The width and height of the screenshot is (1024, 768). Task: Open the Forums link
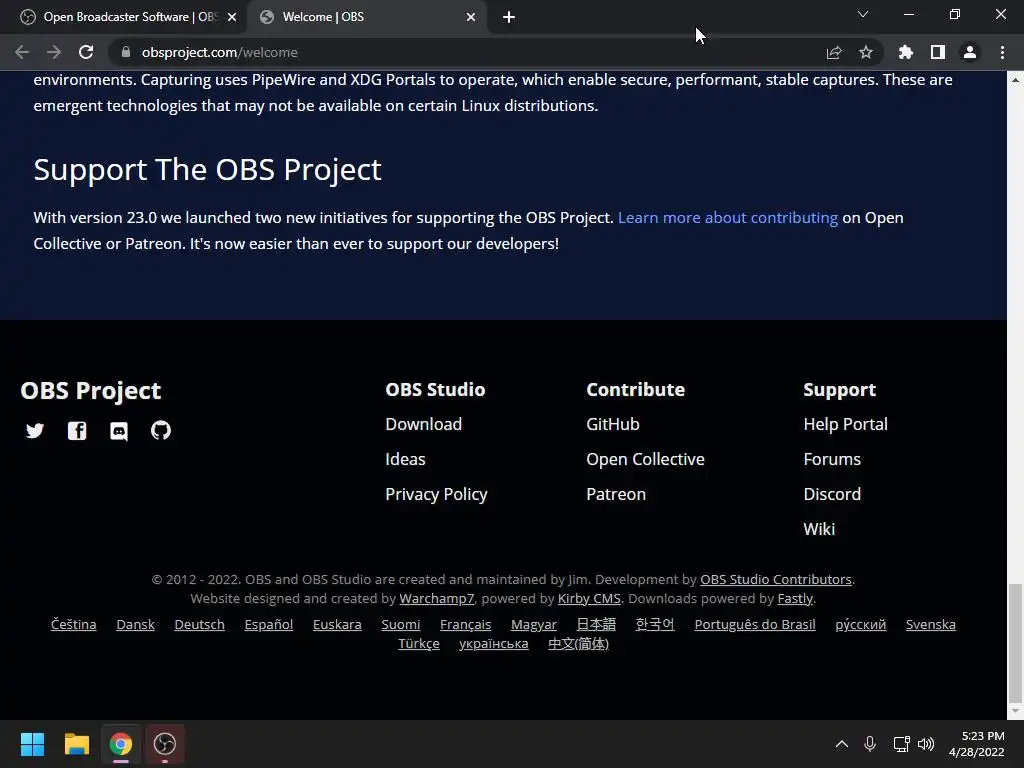[832, 459]
